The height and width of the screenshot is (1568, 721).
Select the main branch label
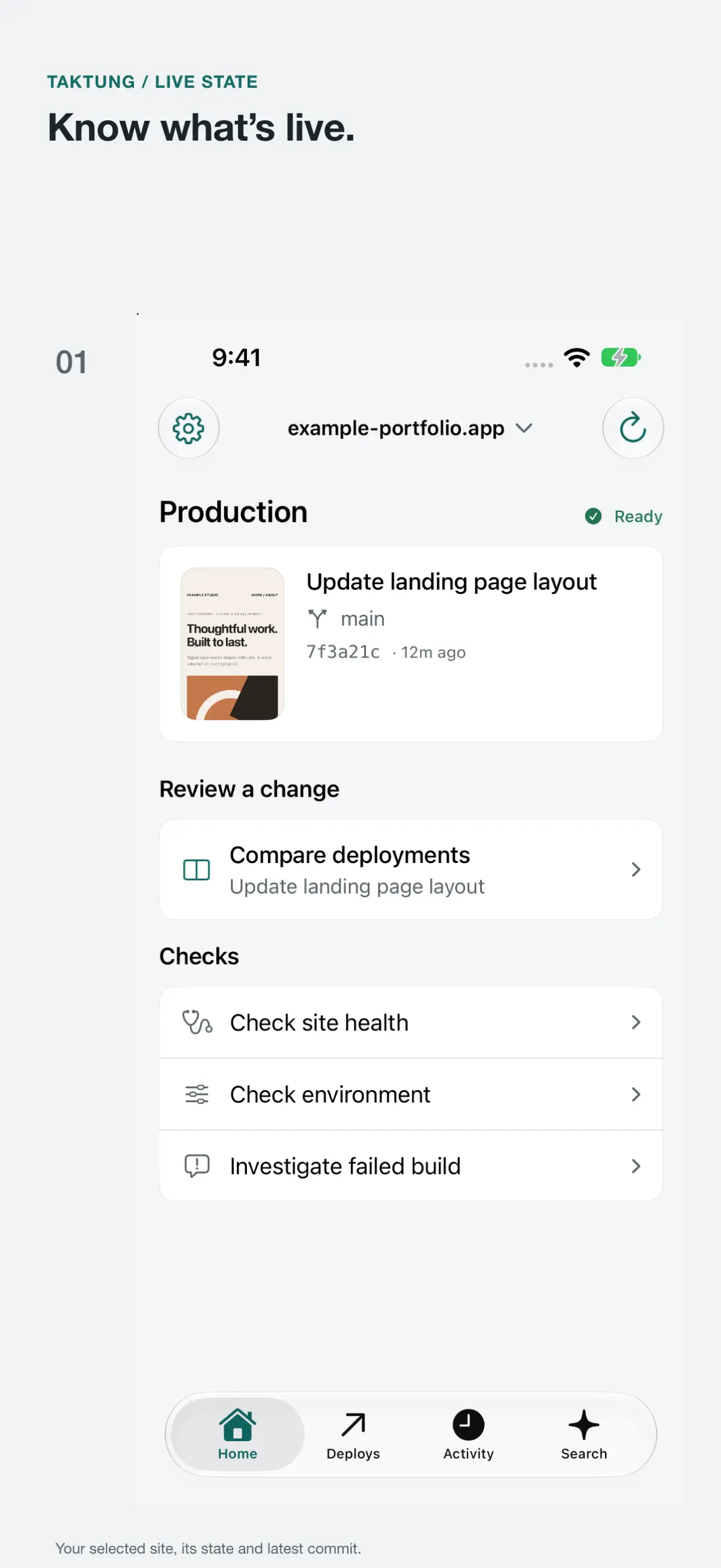pos(363,619)
